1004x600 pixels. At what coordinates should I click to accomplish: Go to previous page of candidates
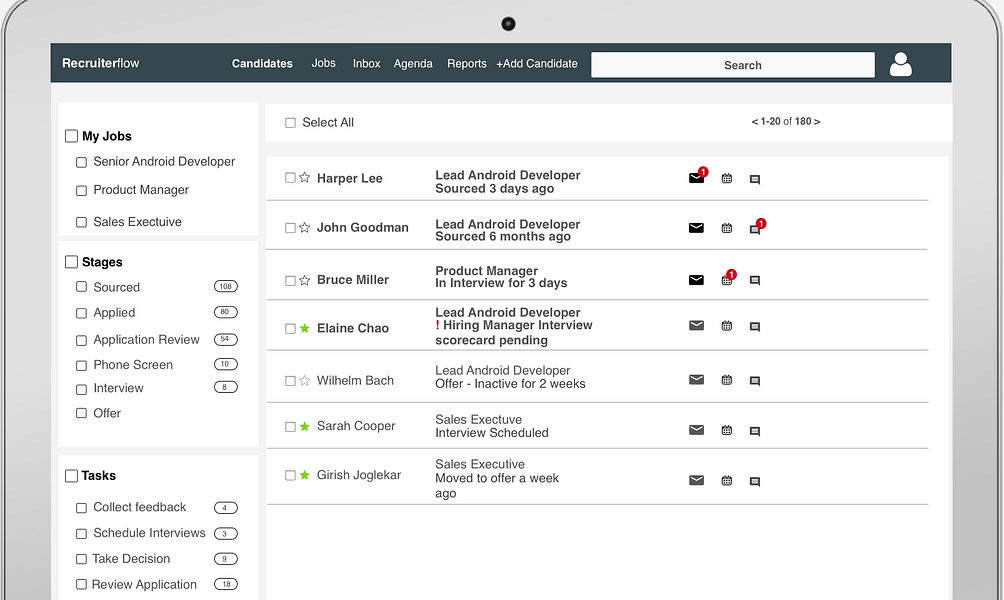[x=754, y=121]
